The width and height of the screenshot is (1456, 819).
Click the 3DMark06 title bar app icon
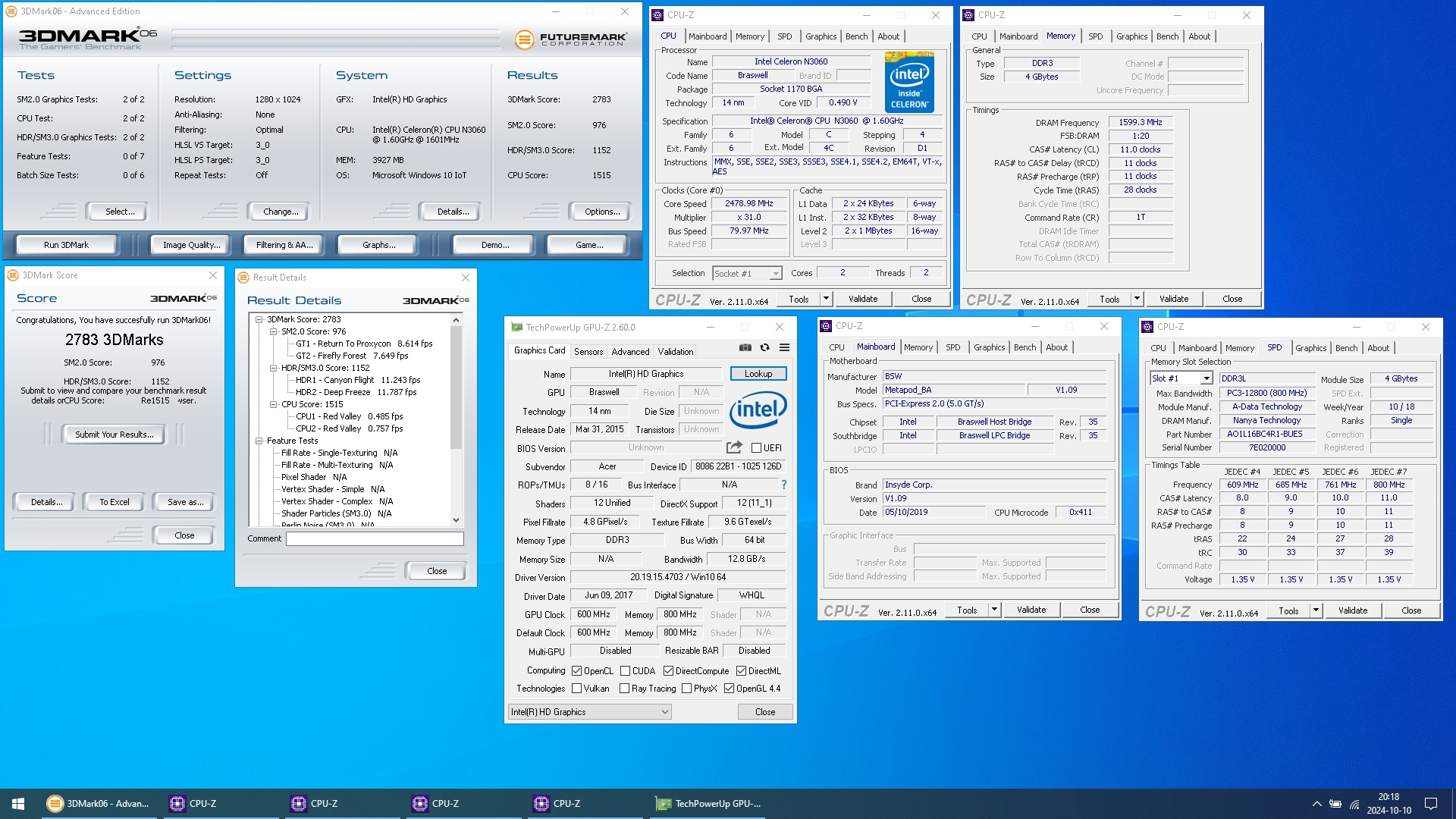tap(11, 11)
